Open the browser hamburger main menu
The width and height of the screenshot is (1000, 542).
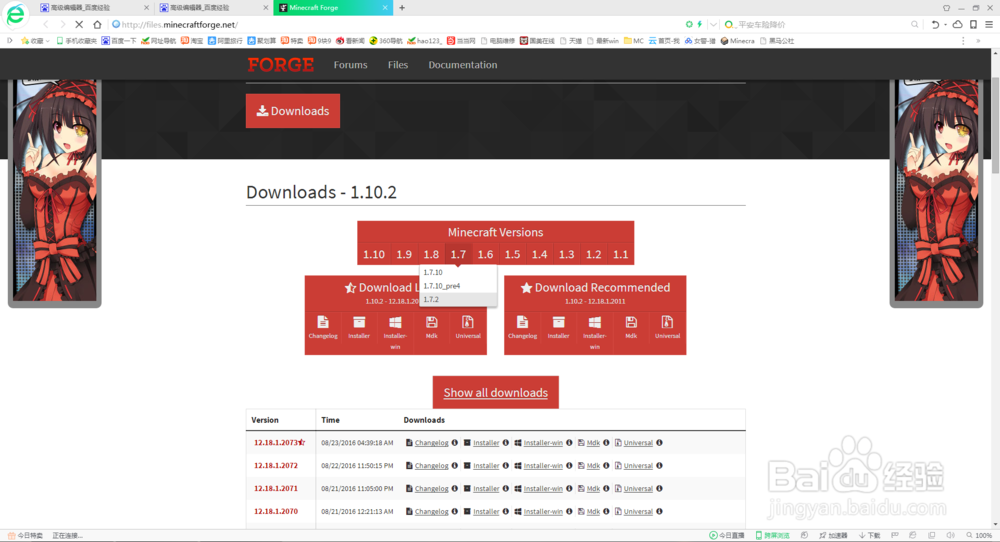[989, 24]
